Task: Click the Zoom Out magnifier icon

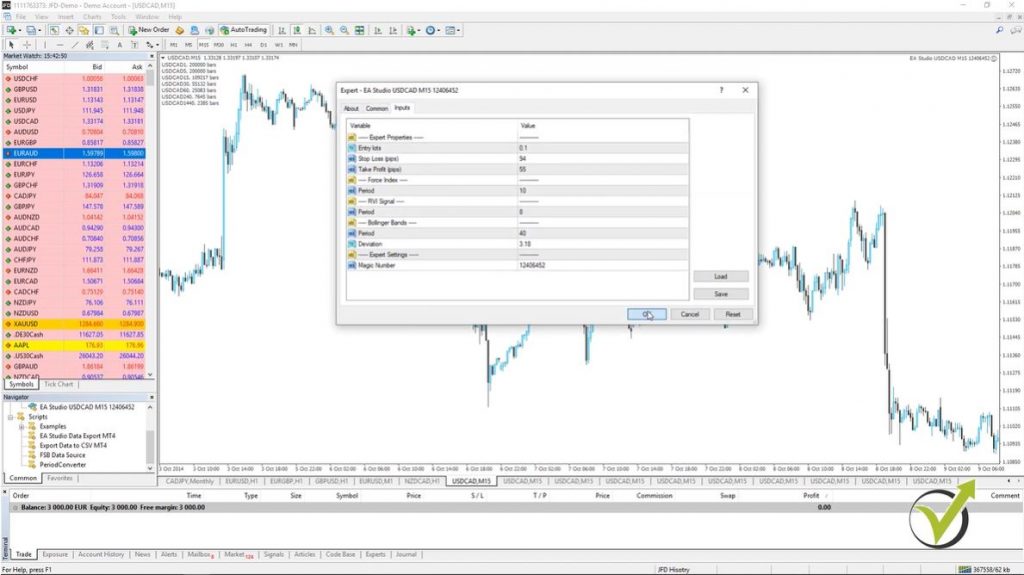Action: 344,30
